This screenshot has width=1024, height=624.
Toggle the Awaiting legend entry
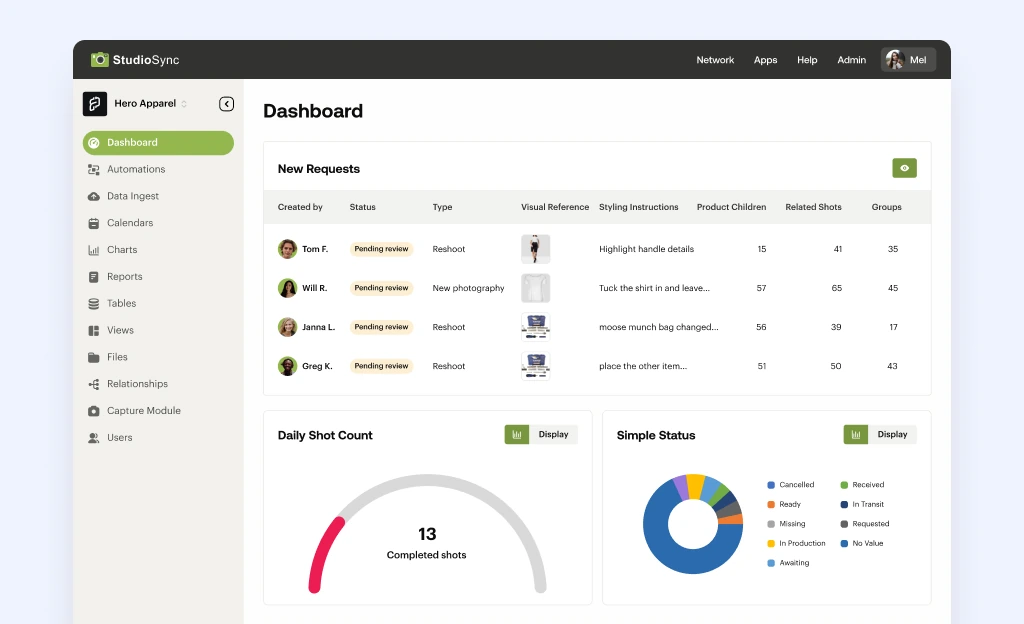pyautogui.click(x=788, y=563)
